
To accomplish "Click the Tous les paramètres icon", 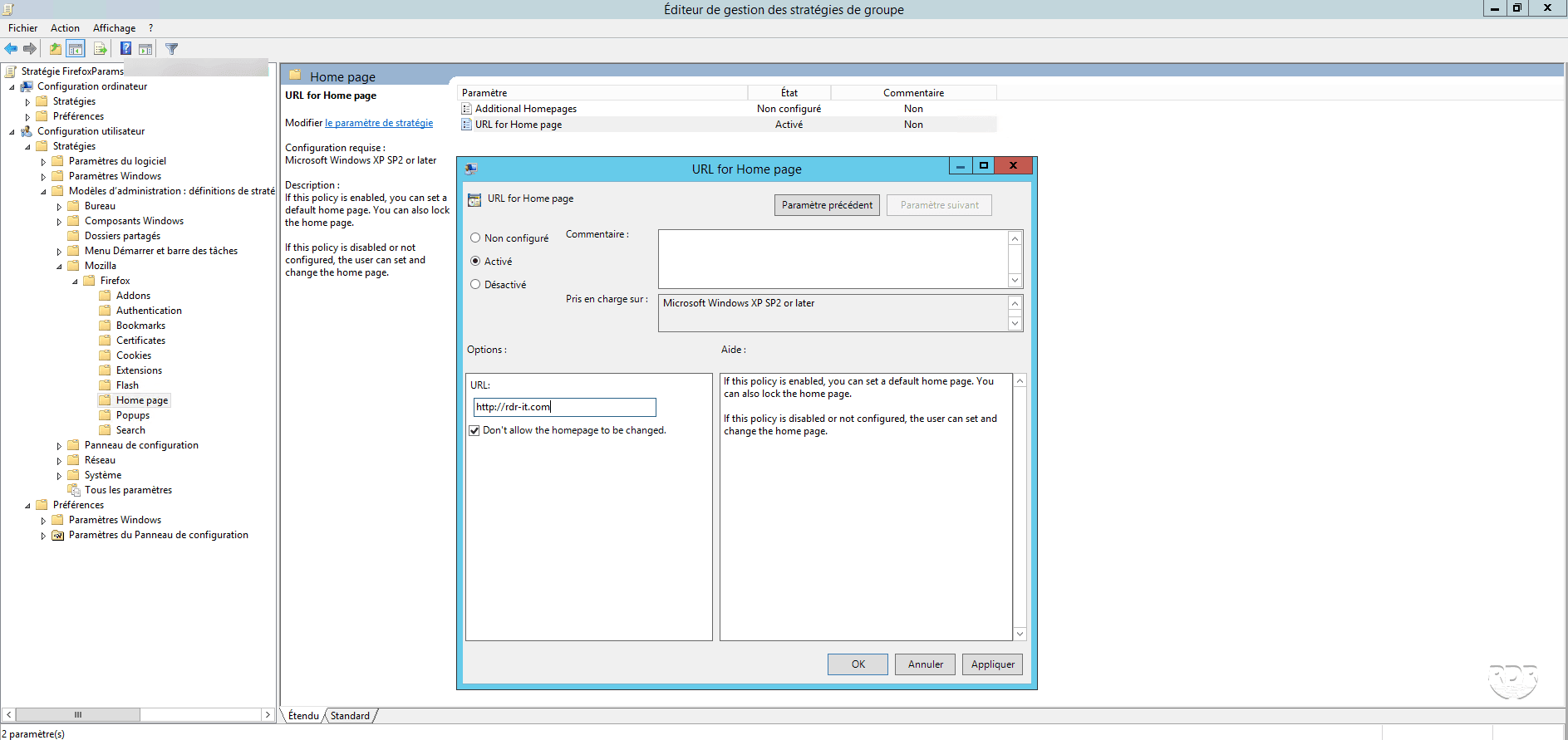I will 74,490.
